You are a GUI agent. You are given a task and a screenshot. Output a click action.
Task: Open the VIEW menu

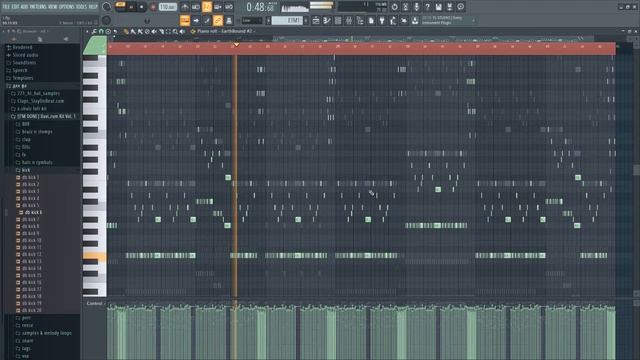click(53, 7)
